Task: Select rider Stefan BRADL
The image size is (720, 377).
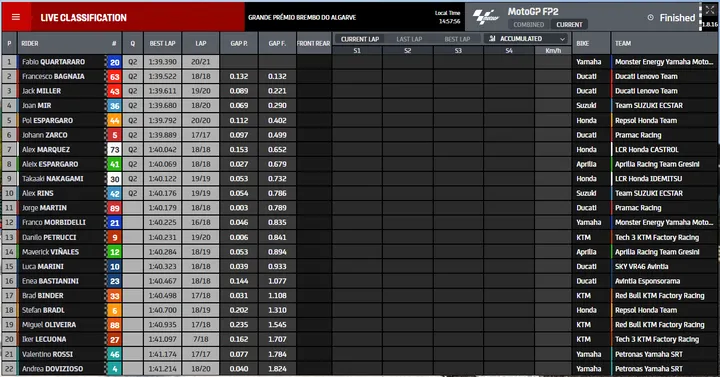Action: [x=43, y=310]
